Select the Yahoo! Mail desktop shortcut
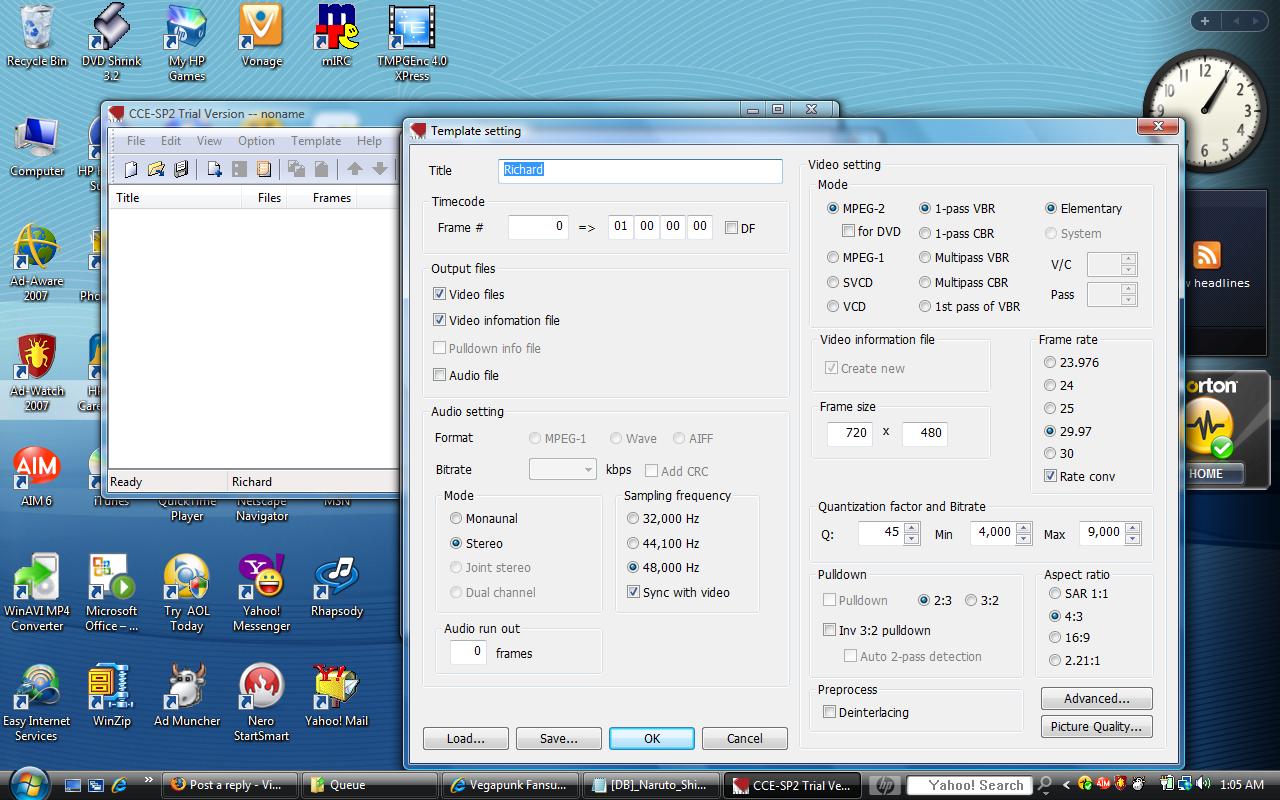This screenshot has width=1280, height=800. point(336,696)
